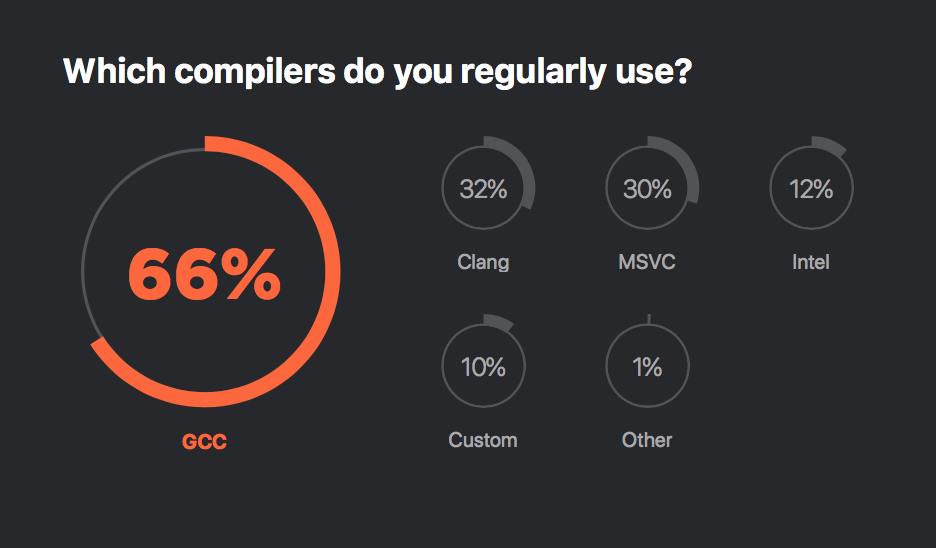936x548 pixels.
Task: Select the Clang 32% circle chart
Action: [x=488, y=183]
